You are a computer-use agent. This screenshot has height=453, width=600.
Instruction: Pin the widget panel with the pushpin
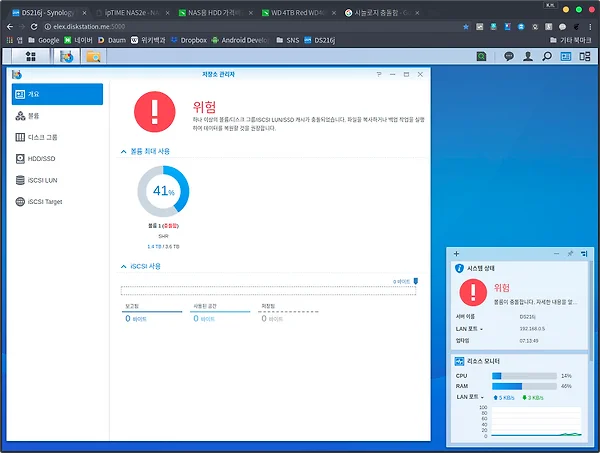[x=570, y=254]
